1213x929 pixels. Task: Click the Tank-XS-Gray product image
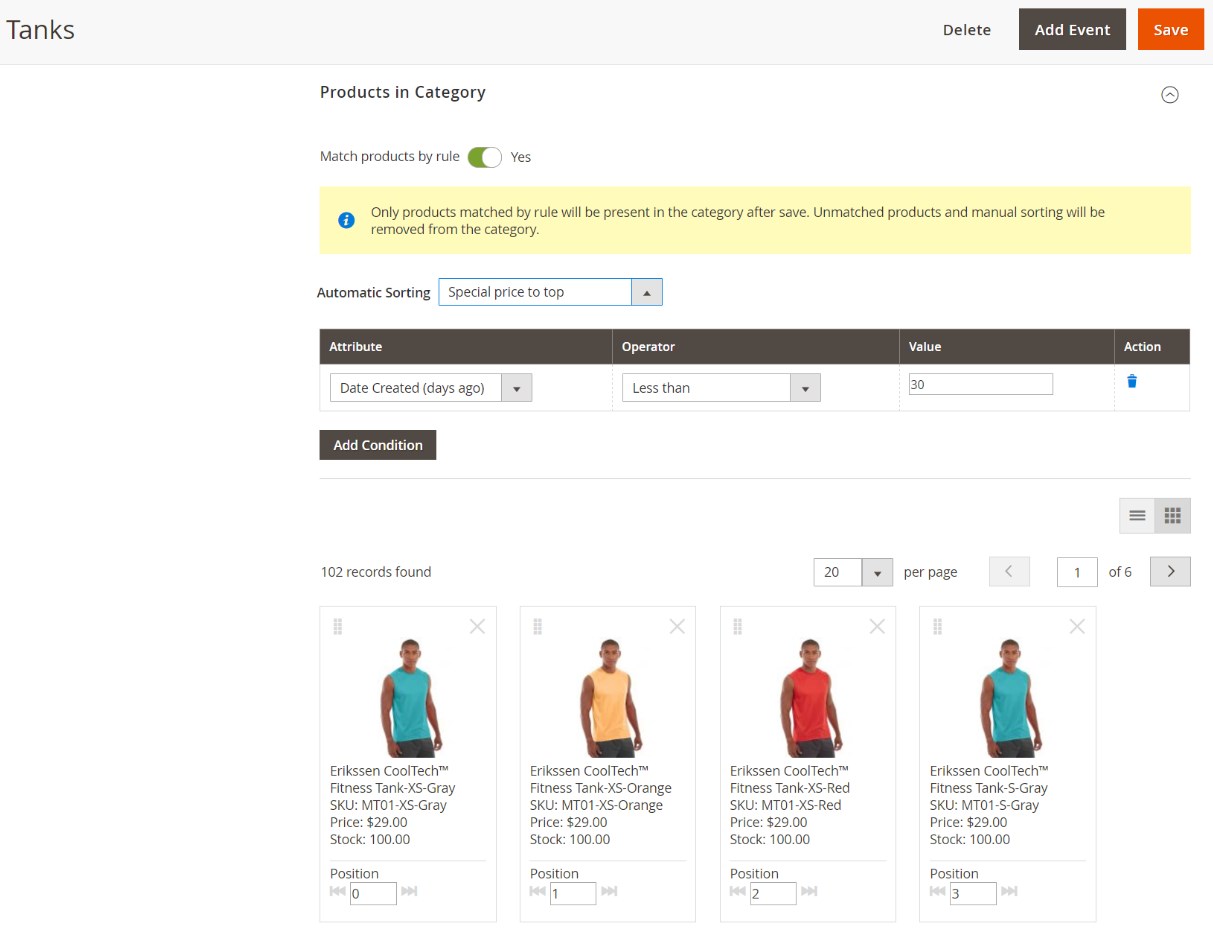coord(408,698)
